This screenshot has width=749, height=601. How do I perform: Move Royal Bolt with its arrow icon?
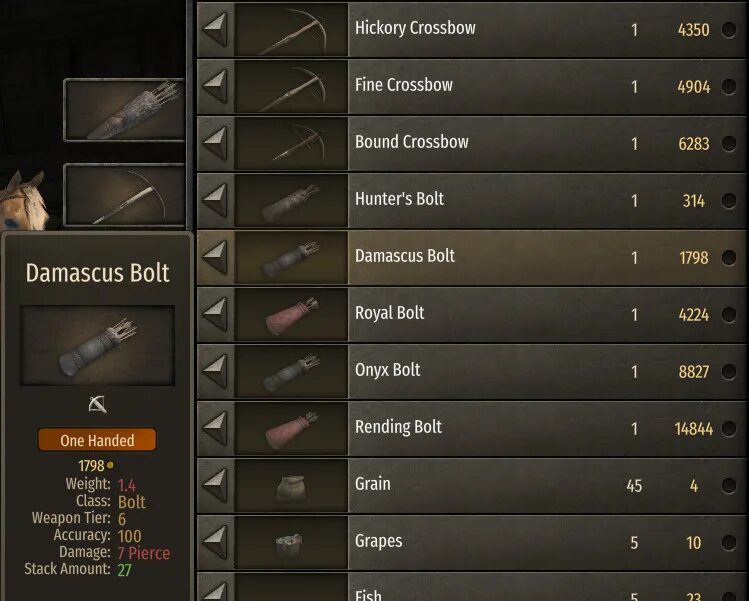pos(215,314)
